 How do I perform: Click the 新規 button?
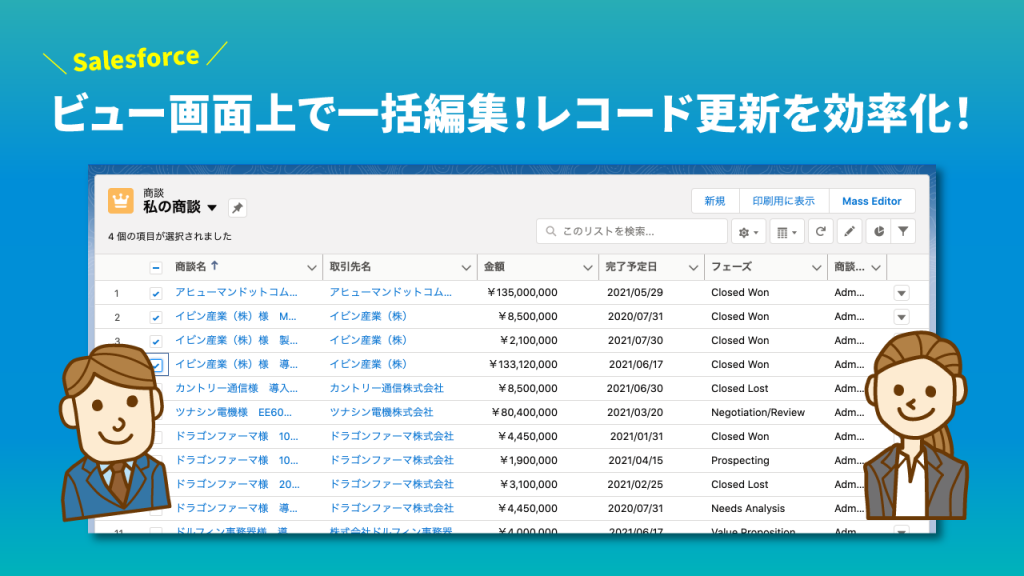click(714, 201)
